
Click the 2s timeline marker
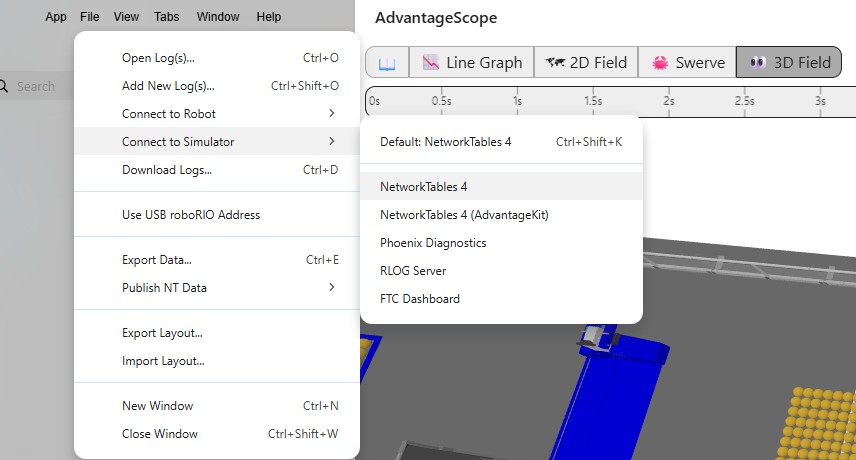[x=669, y=101]
